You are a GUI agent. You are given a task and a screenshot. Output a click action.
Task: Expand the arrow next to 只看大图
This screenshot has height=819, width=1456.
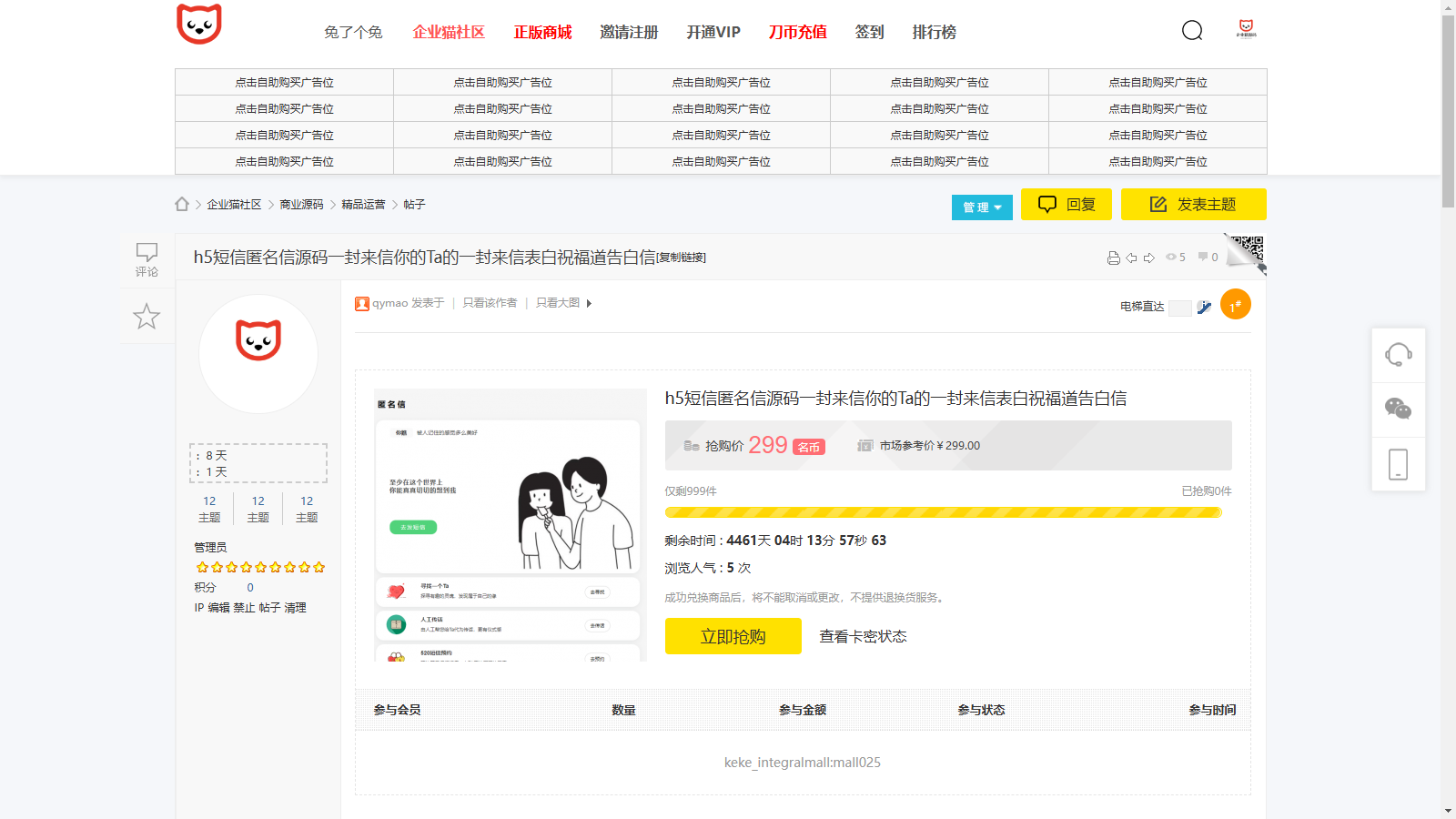(587, 303)
